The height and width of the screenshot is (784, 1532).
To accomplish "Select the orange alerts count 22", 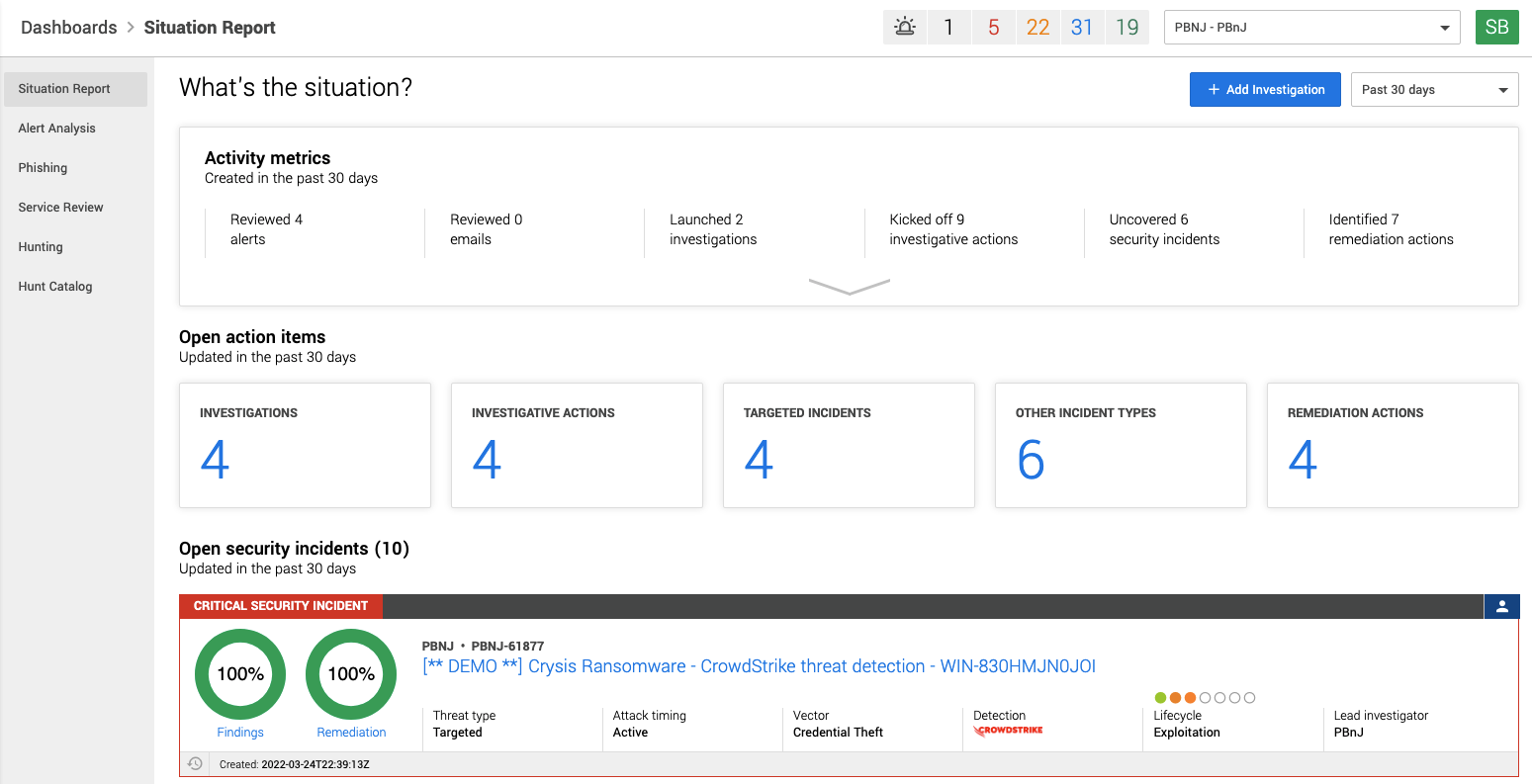I will click(1037, 27).
